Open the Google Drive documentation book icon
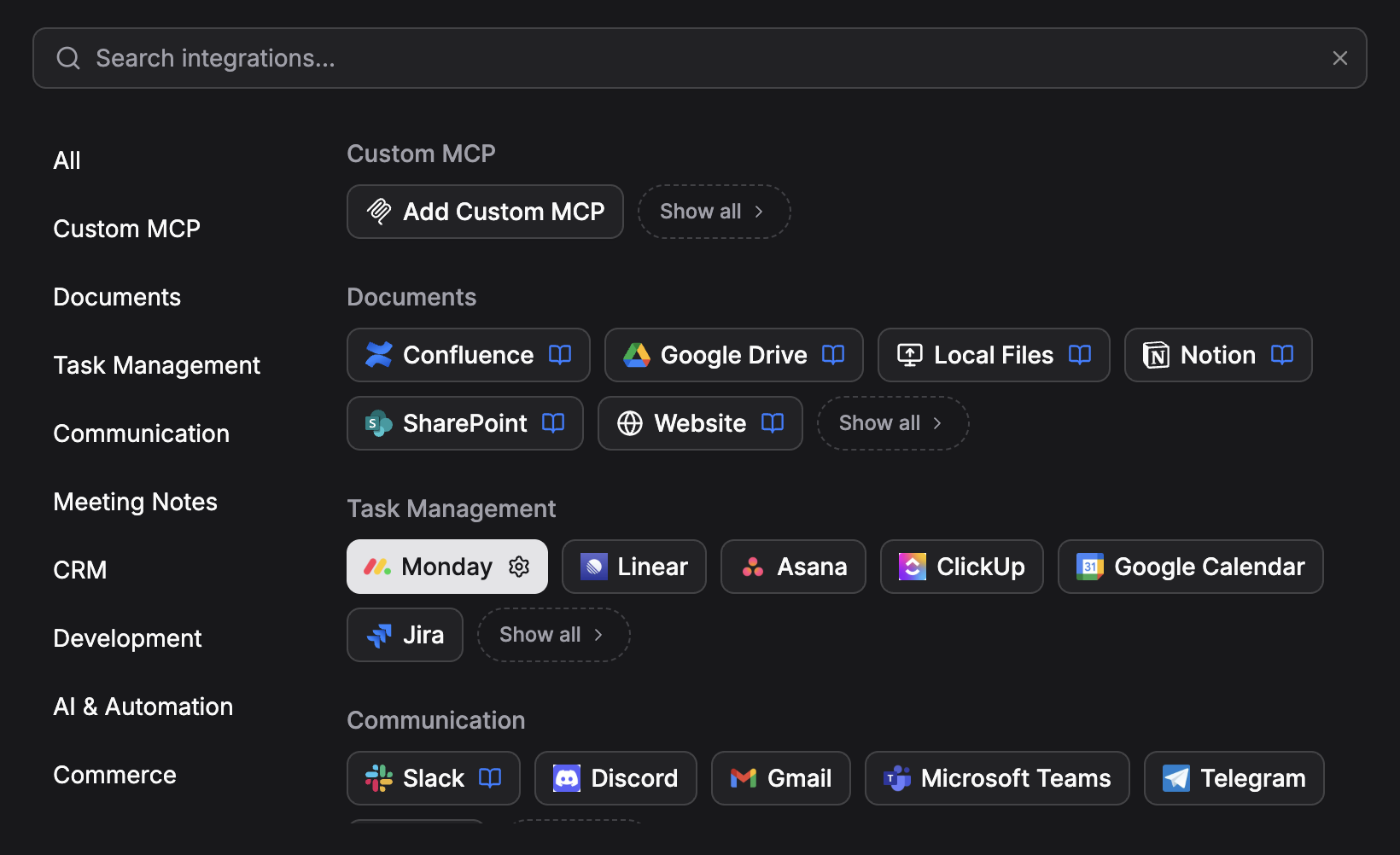Screen dimensions: 1400x855 (x=832, y=355)
